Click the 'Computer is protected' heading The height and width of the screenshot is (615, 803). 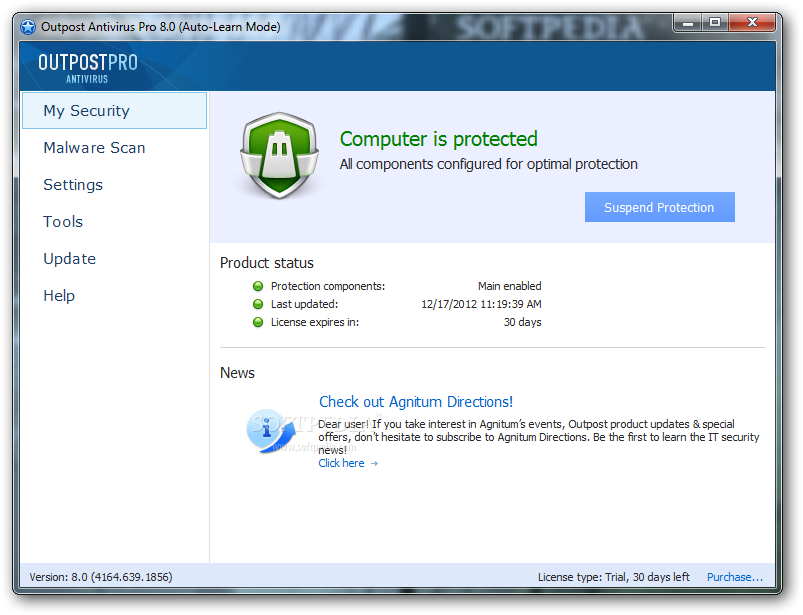click(439, 139)
